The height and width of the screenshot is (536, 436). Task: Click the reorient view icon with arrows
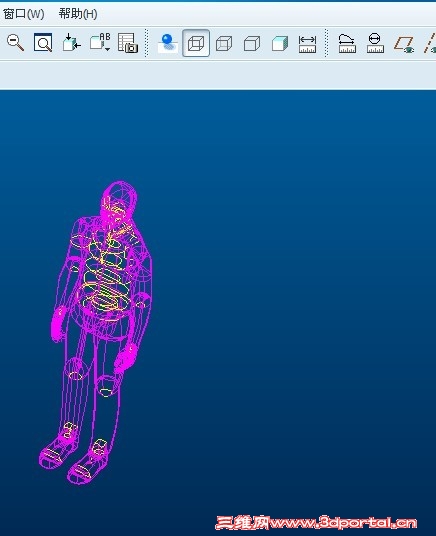[71, 43]
